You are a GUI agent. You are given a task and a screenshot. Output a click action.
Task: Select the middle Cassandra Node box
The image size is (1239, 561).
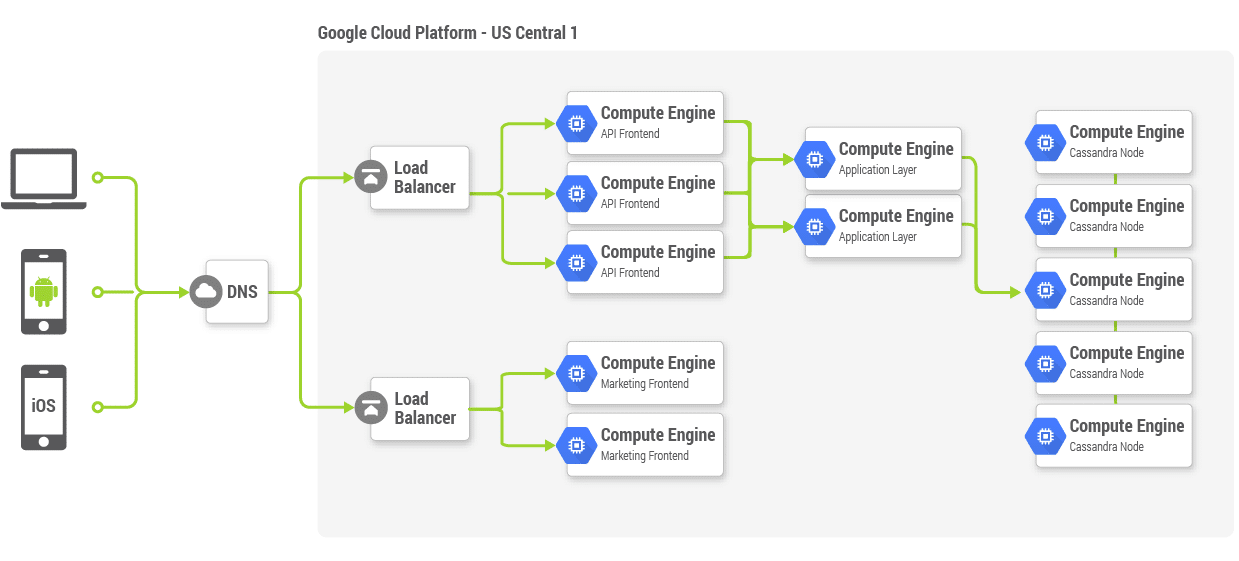[1114, 290]
